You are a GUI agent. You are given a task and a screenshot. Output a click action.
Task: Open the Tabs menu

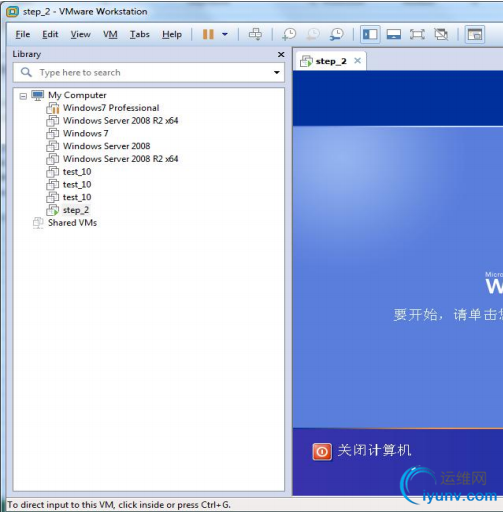[139, 34]
